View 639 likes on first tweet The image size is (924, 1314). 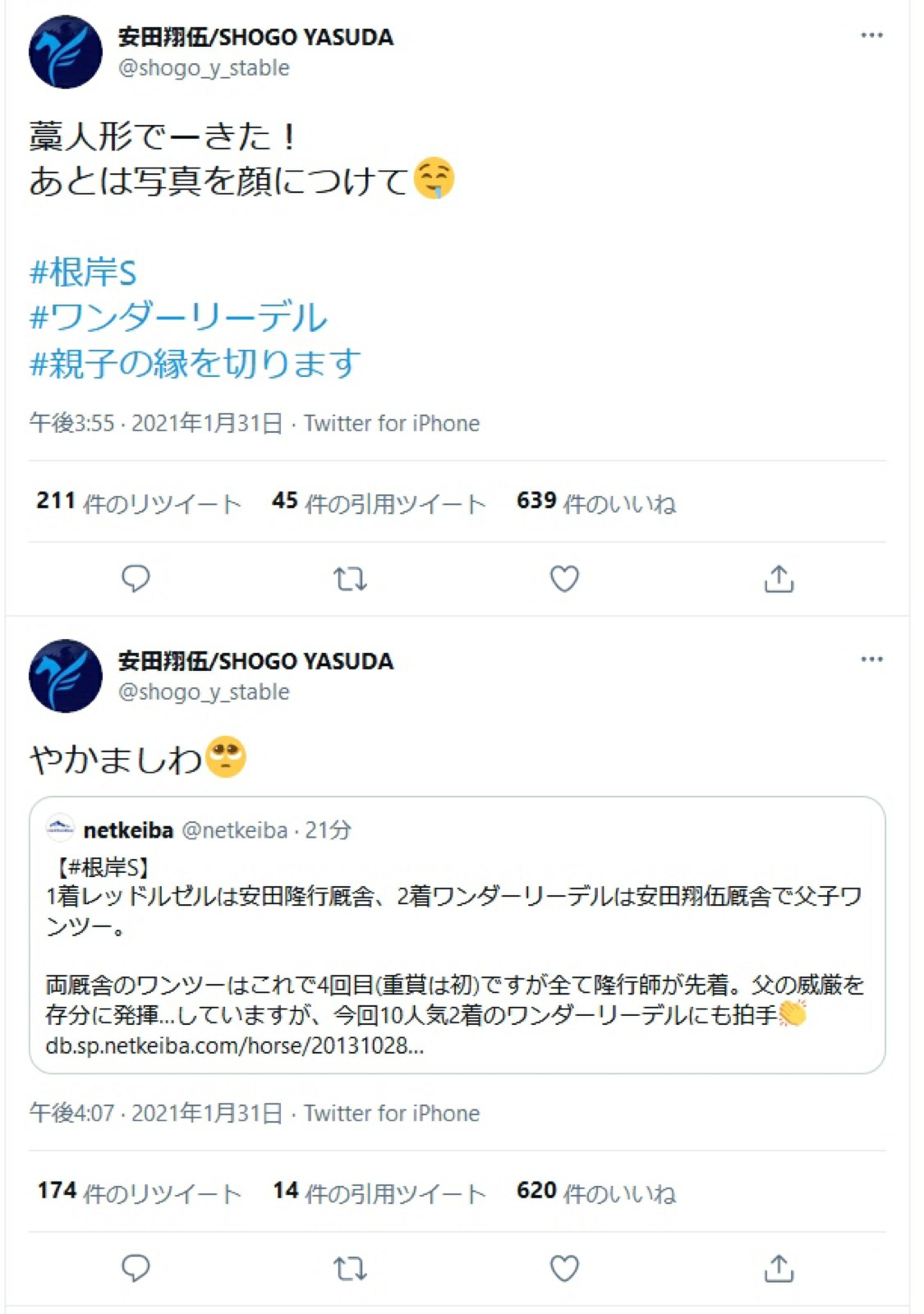pyautogui.click(x=596, y=502)
